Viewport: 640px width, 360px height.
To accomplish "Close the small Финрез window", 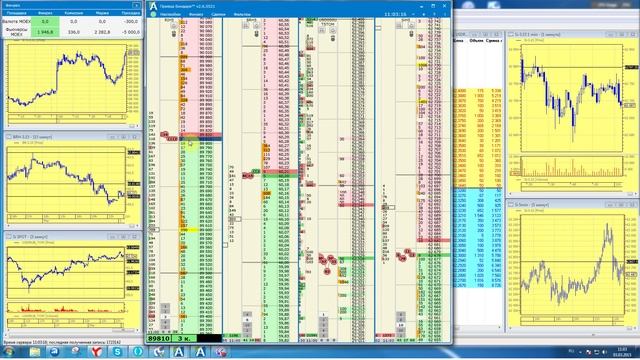I will tap(136, 5).
